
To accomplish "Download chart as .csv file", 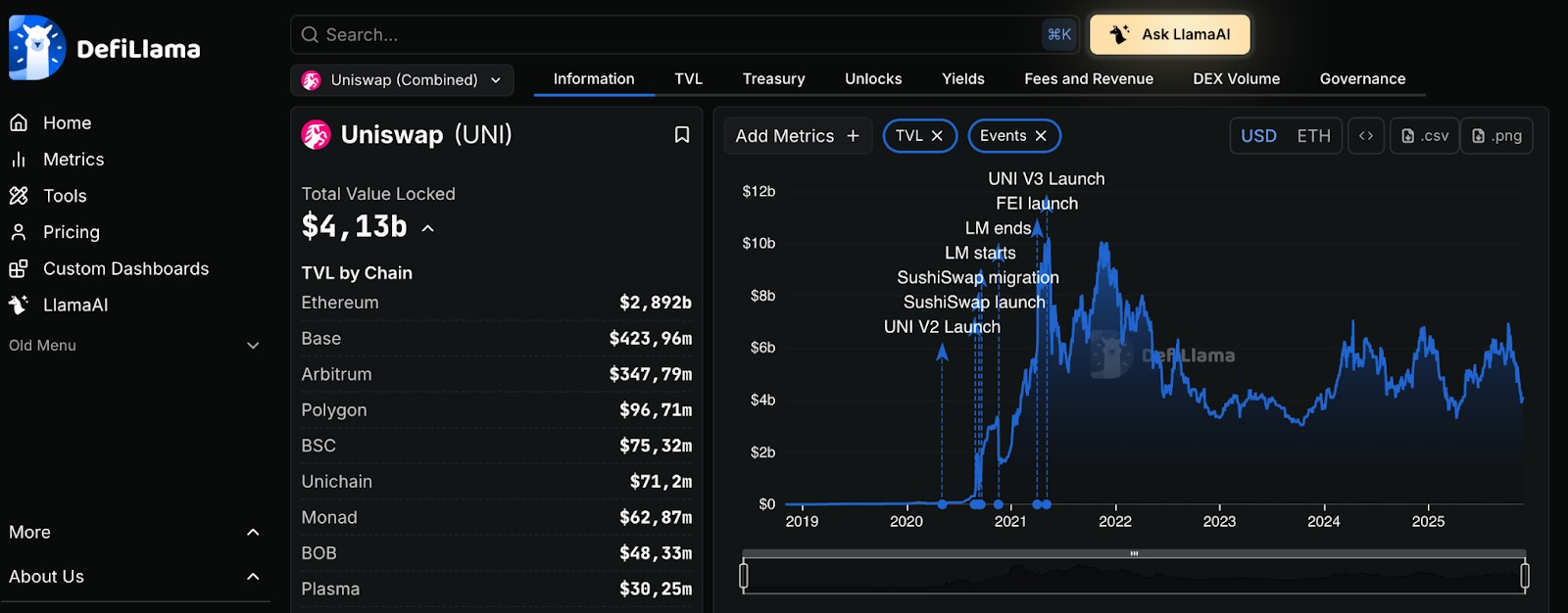I will (1425, 136).
